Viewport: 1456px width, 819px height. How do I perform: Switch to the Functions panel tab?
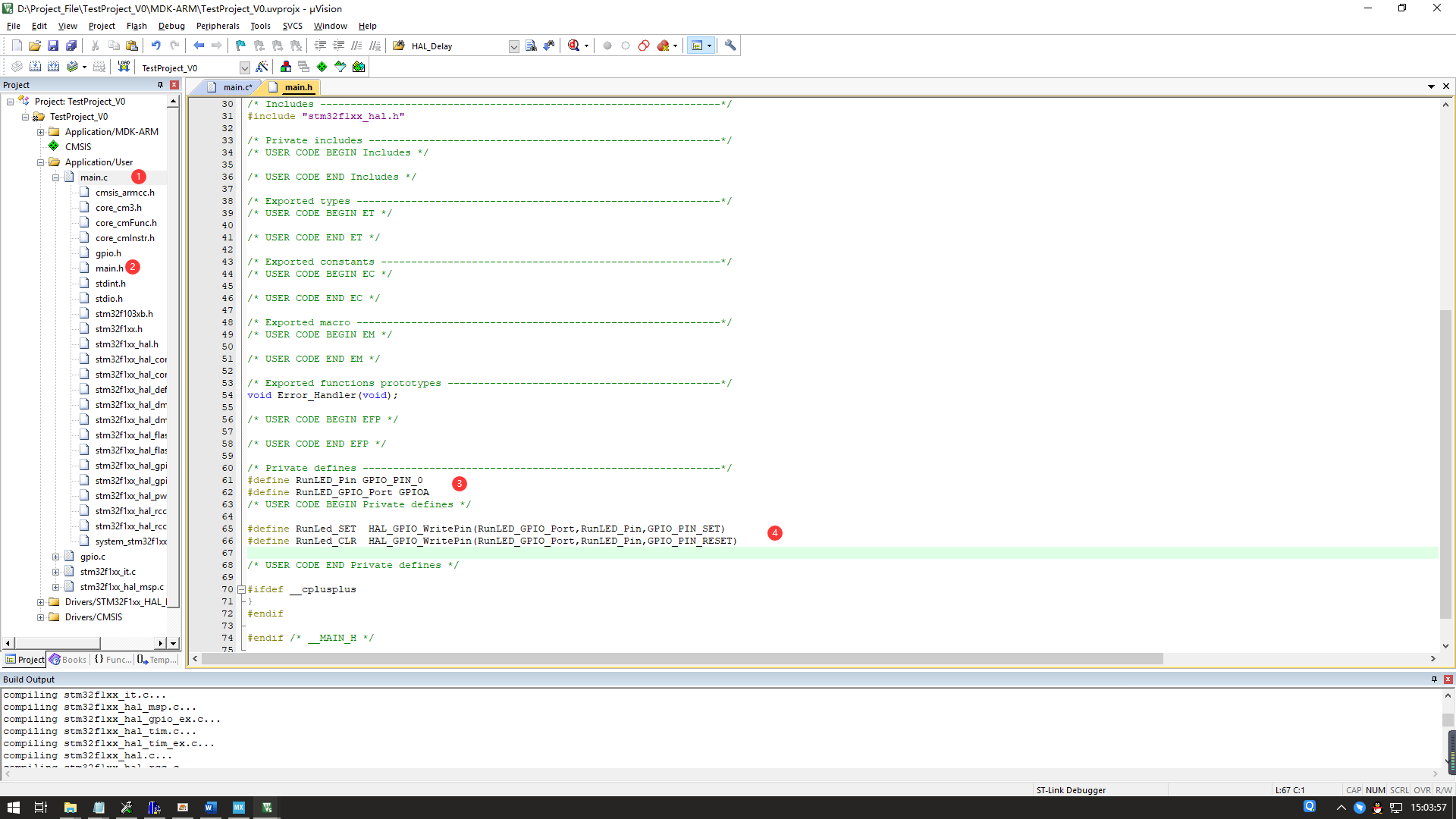point(112,660)
